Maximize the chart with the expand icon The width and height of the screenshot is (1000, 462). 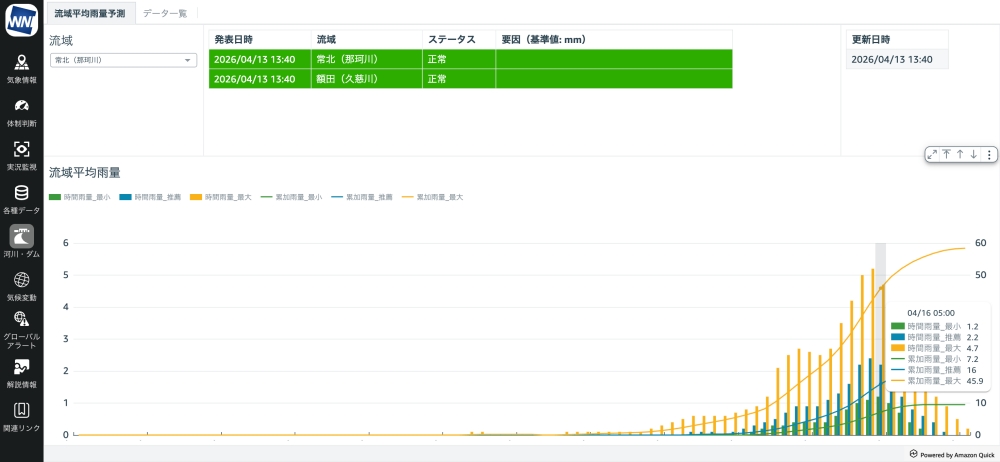point(932,154)
